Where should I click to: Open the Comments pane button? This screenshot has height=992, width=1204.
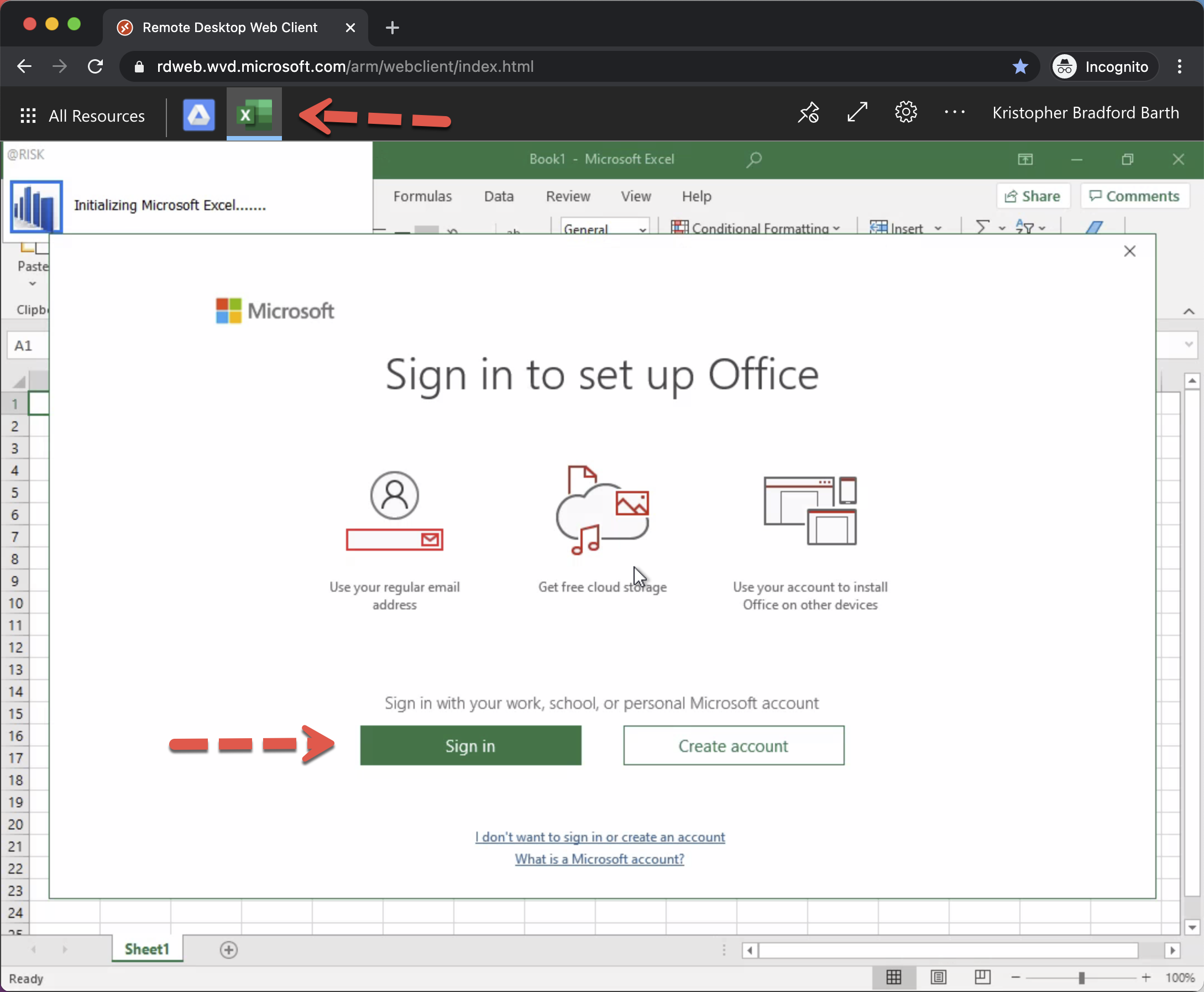(1134, 196)
